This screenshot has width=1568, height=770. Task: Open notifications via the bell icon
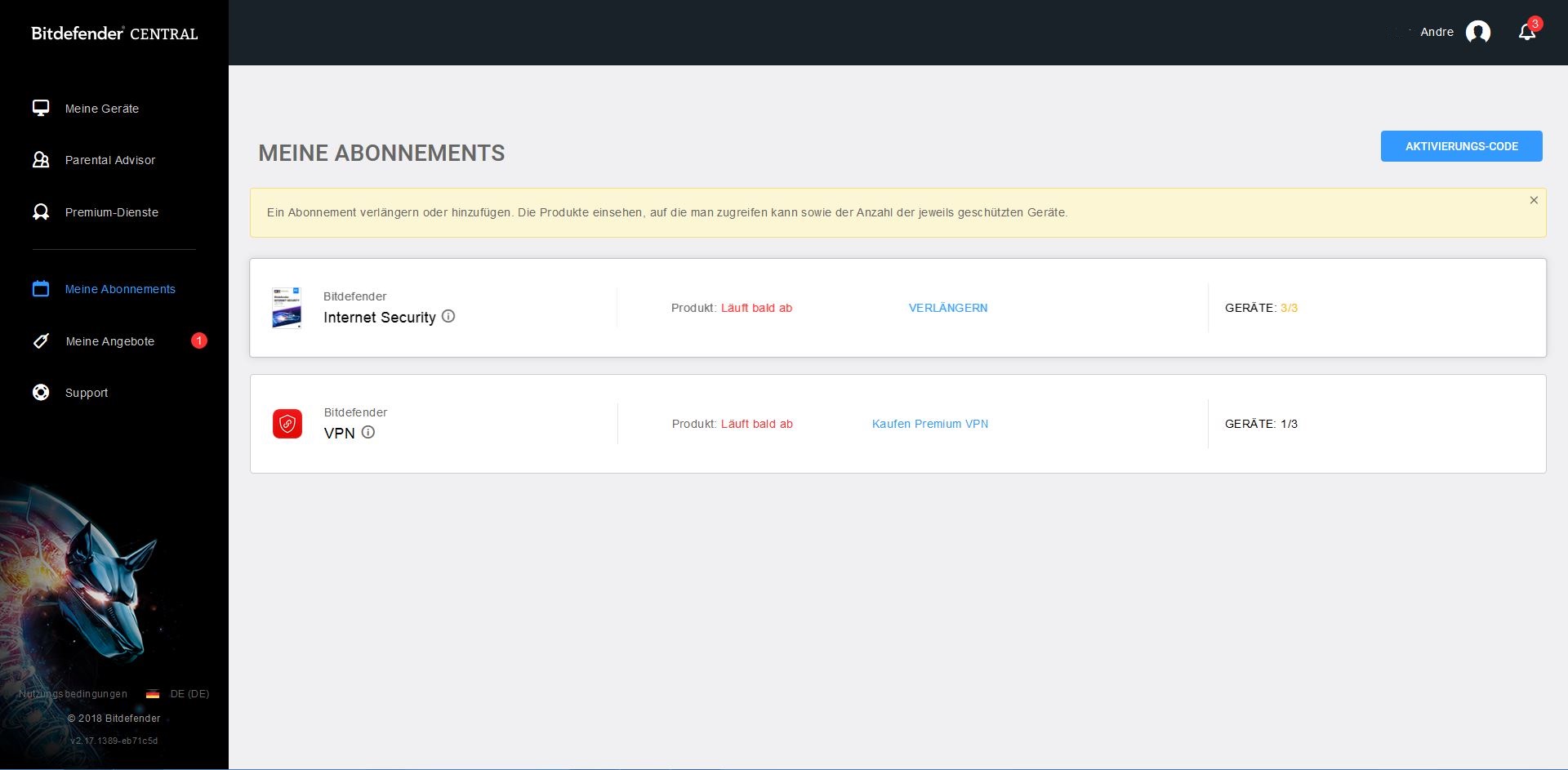tap(1526, 33)
